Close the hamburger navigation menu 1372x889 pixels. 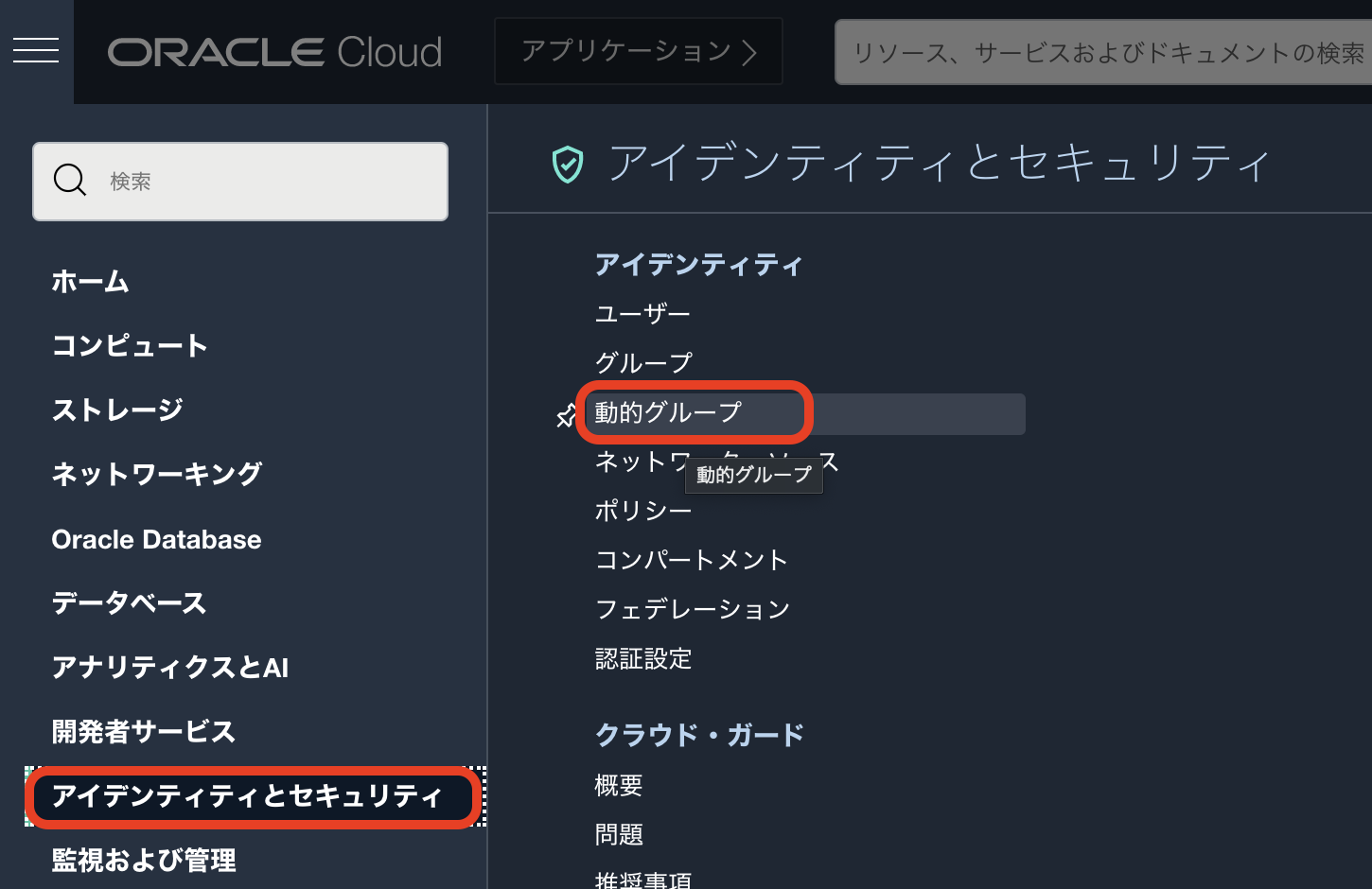pos(36,51)
